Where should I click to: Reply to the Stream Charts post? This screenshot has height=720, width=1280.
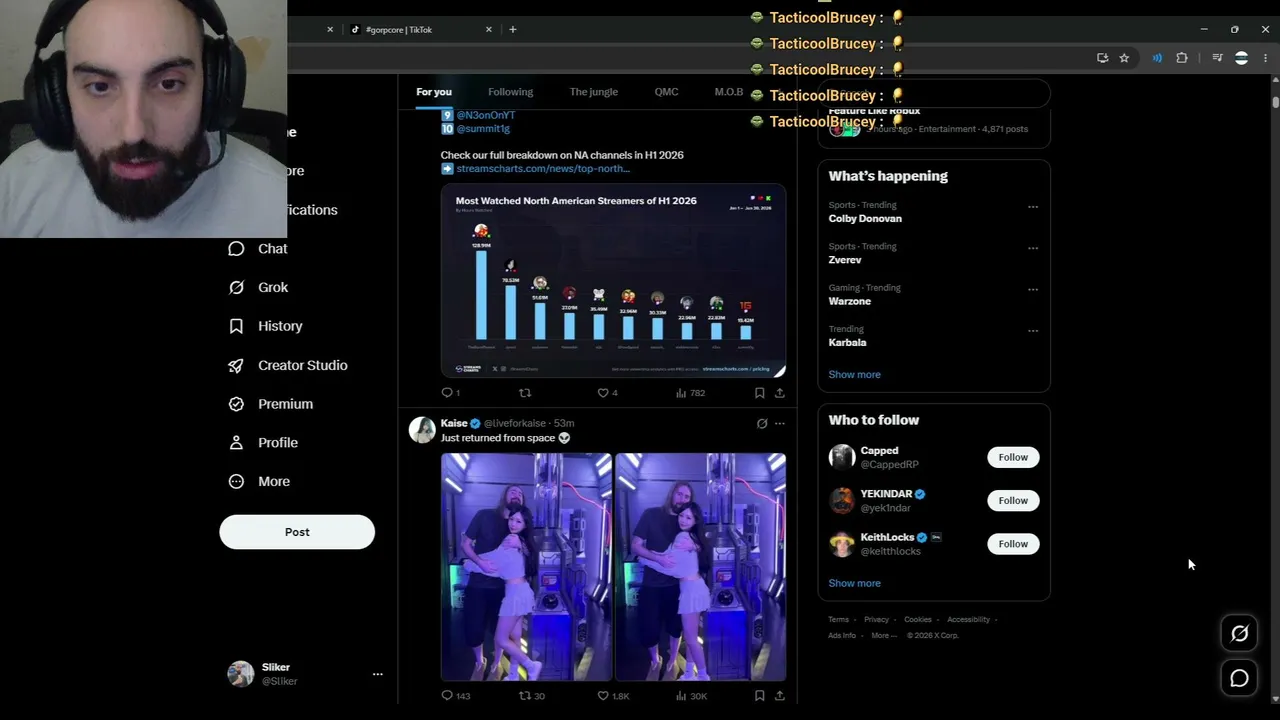447,393
